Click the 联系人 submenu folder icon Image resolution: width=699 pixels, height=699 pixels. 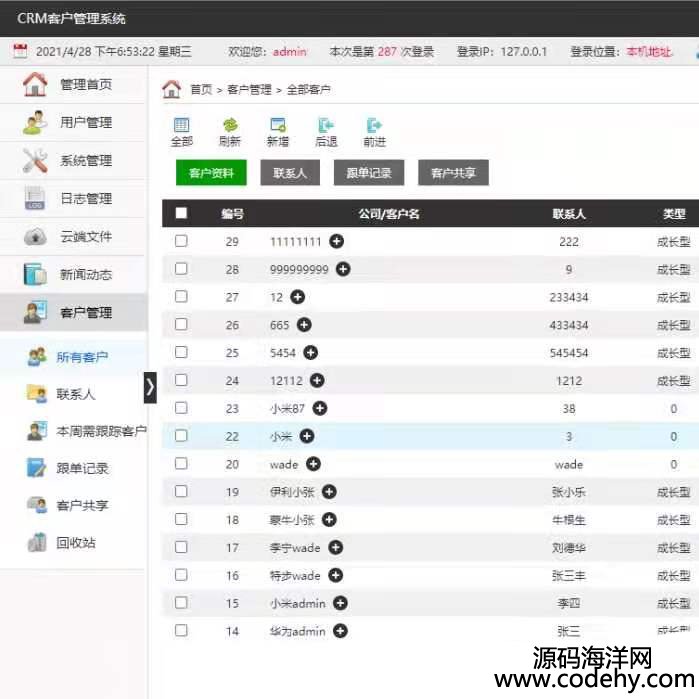click(37, 394)
